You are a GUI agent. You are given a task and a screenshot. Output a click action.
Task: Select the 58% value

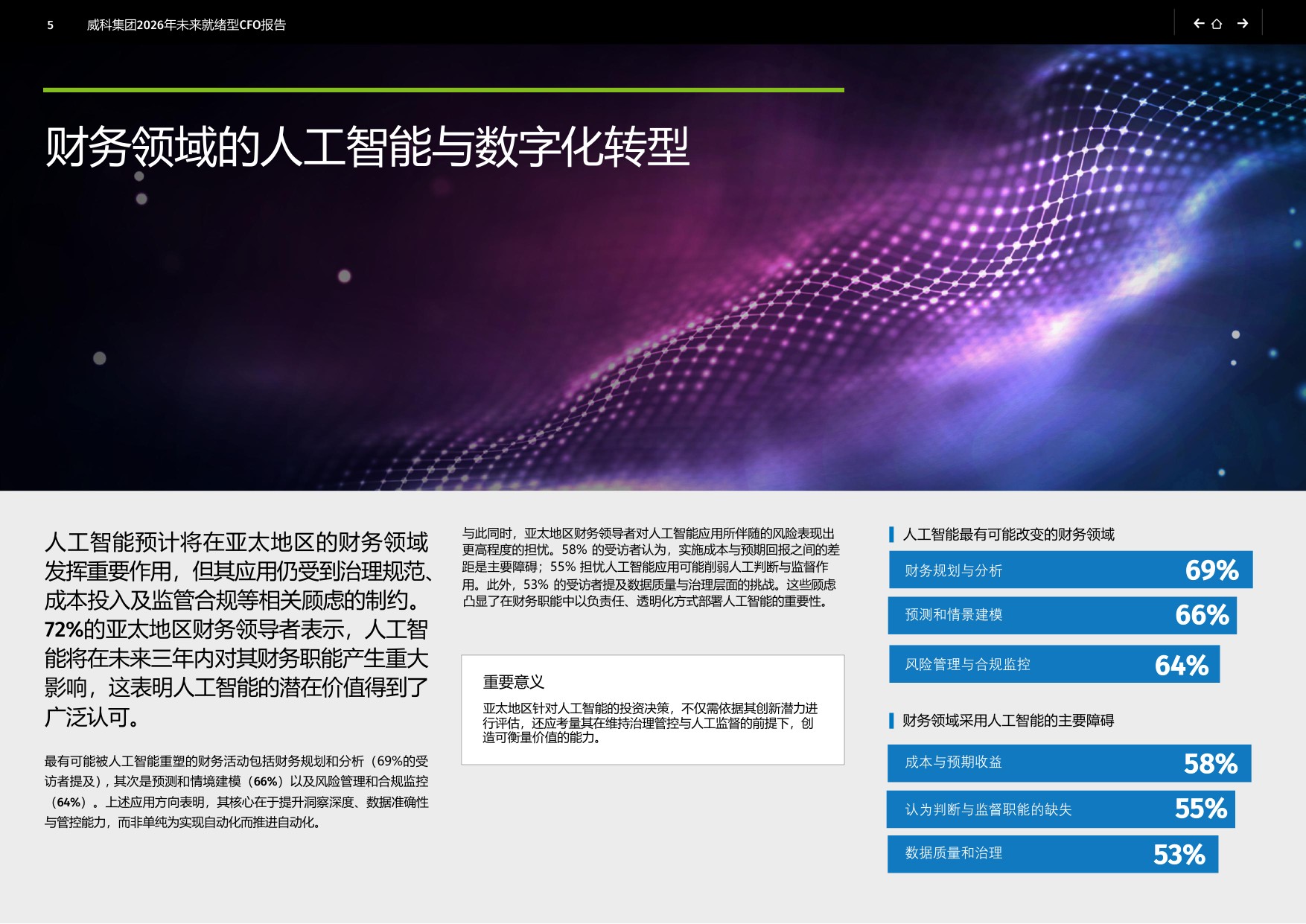pyautogui.click(x=1211, y=764)
